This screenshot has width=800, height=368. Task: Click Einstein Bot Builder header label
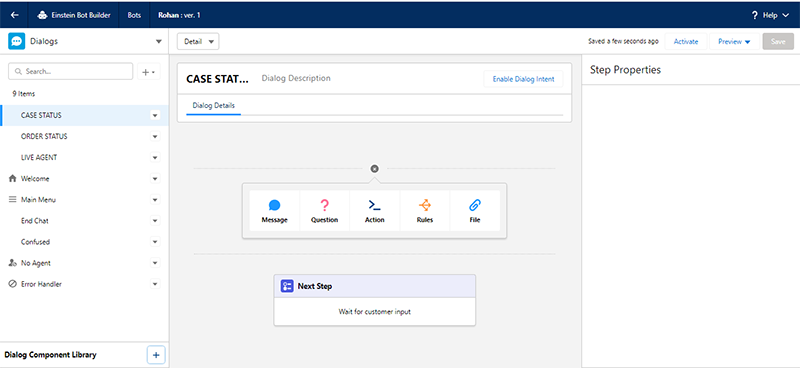click(x=81, y=15)
